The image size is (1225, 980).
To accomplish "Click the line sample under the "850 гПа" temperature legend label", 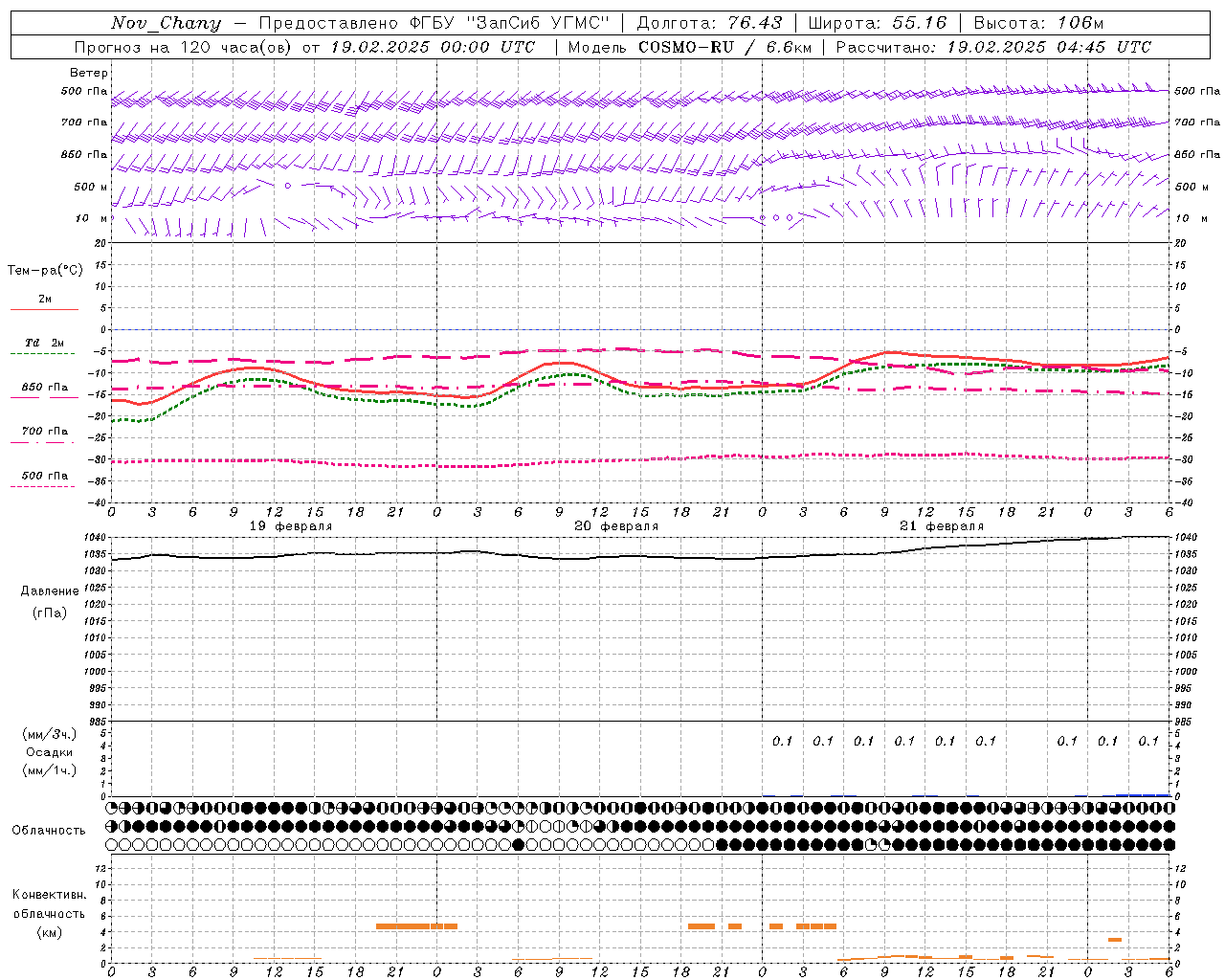I will coord(43,397).
